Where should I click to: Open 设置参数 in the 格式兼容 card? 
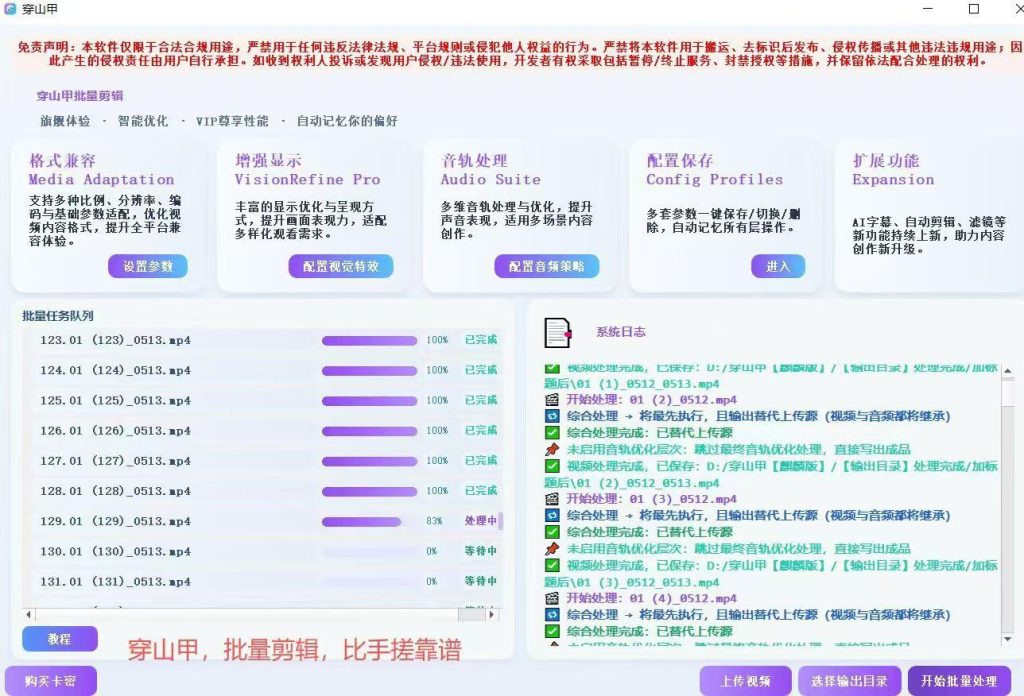coord(148,266)
